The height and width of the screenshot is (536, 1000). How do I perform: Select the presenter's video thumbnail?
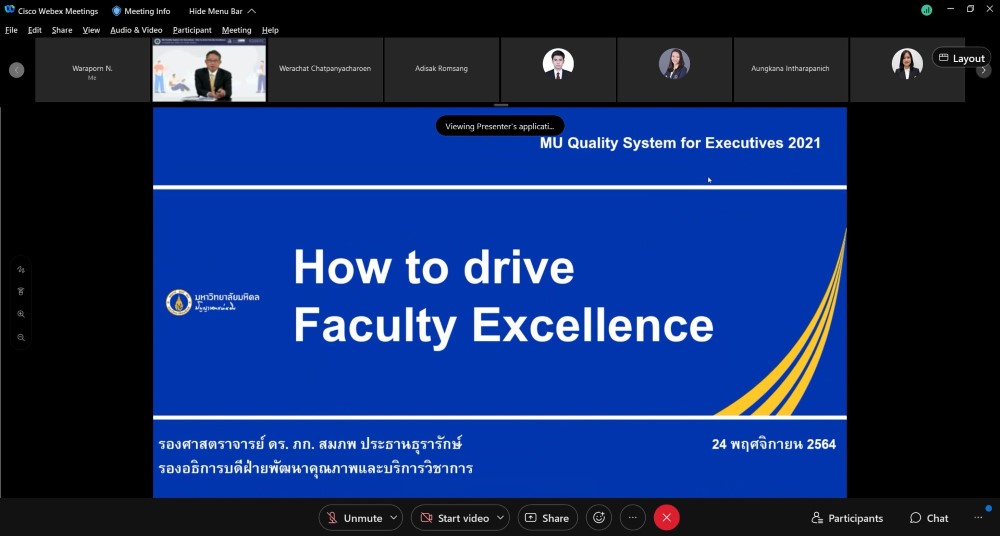coord(209,70)
